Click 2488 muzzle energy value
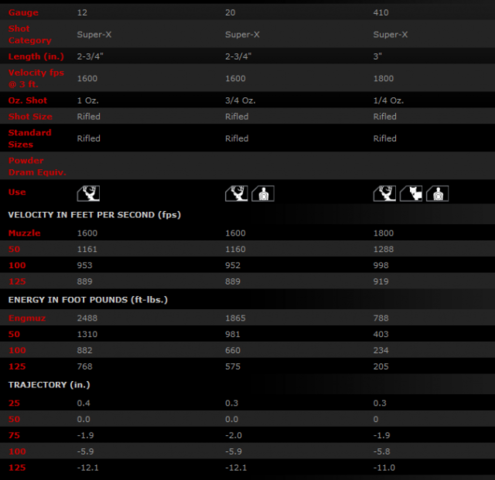Image resolution: width=495 pixels, height=480 pixels. click(87, 318)
